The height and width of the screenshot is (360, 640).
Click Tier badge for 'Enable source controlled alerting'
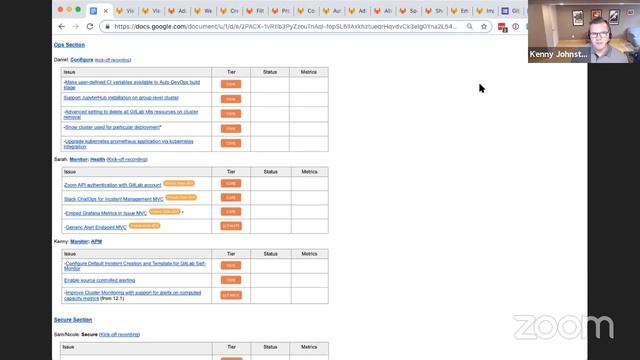[x=231, y=280]
